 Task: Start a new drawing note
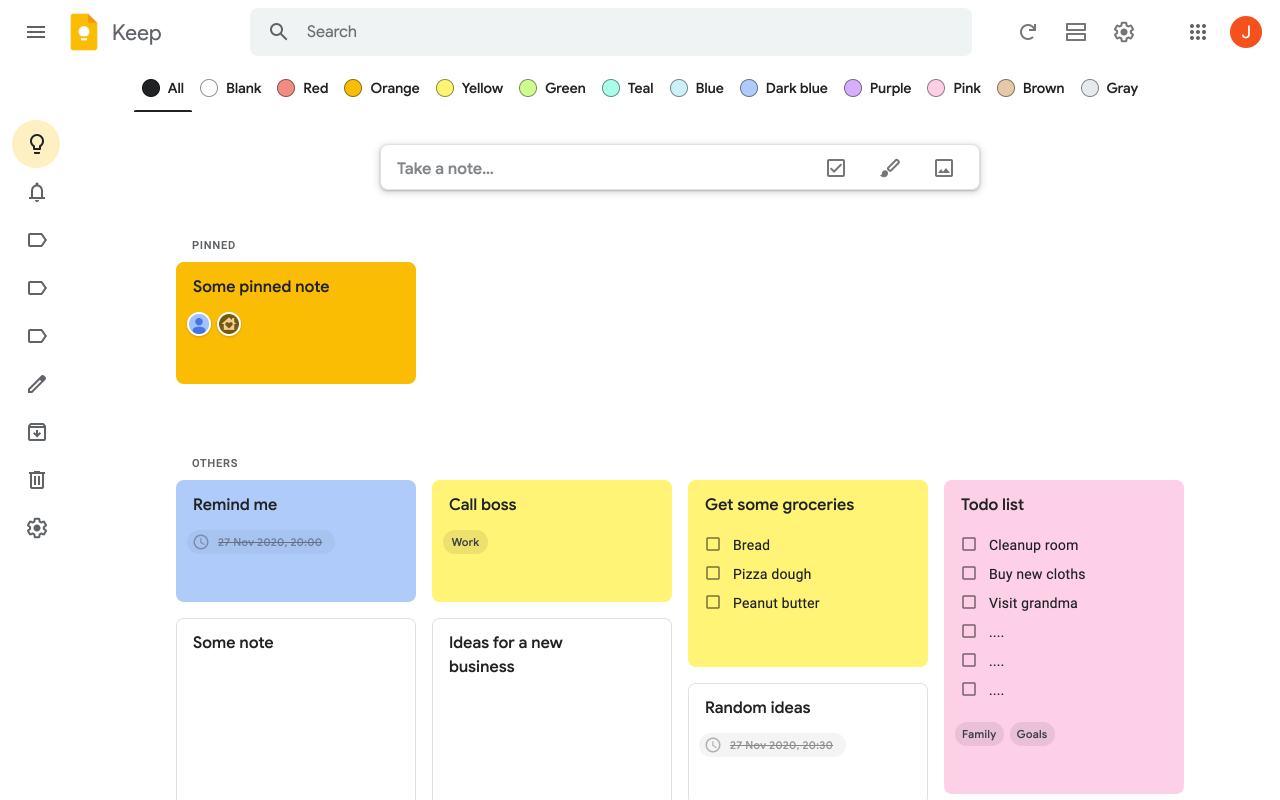pos(890,167)
